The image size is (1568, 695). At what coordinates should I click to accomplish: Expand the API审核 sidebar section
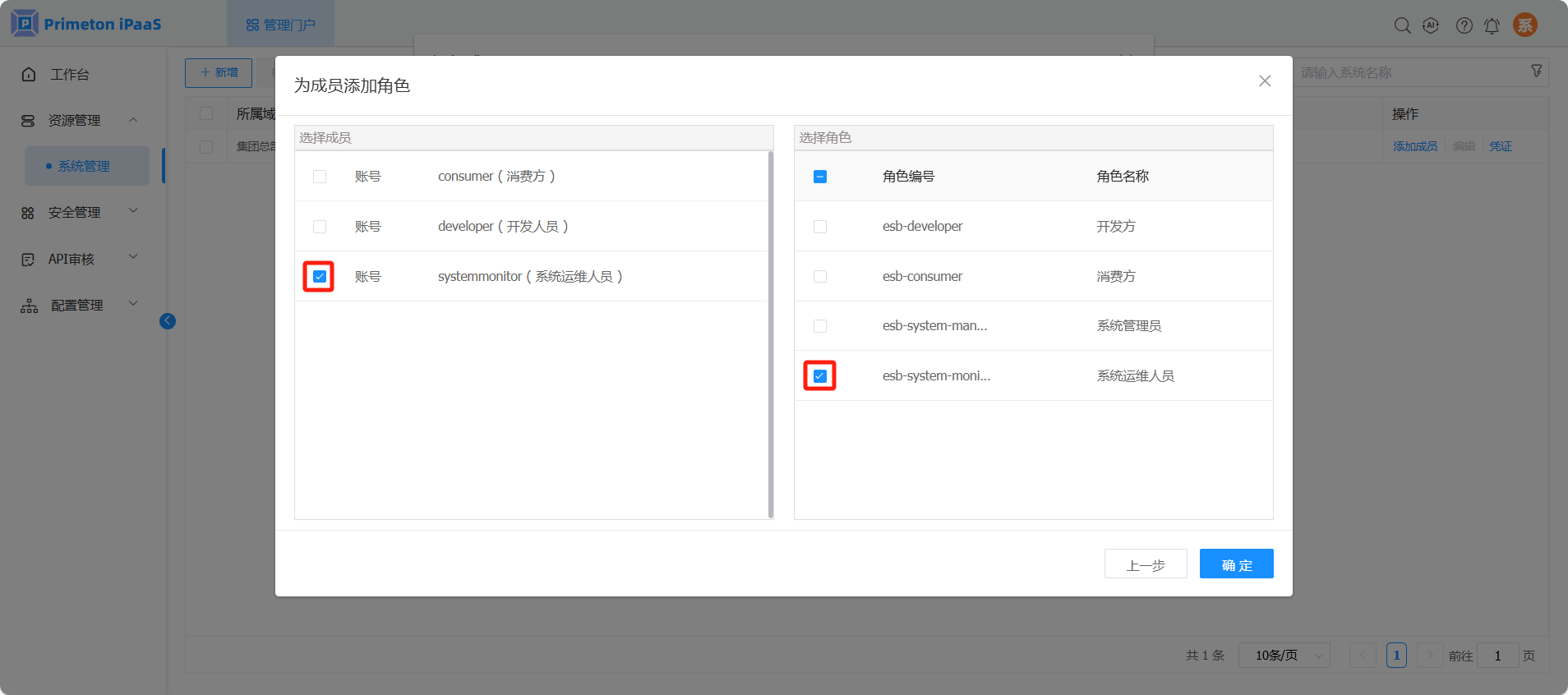pos(79,259)
